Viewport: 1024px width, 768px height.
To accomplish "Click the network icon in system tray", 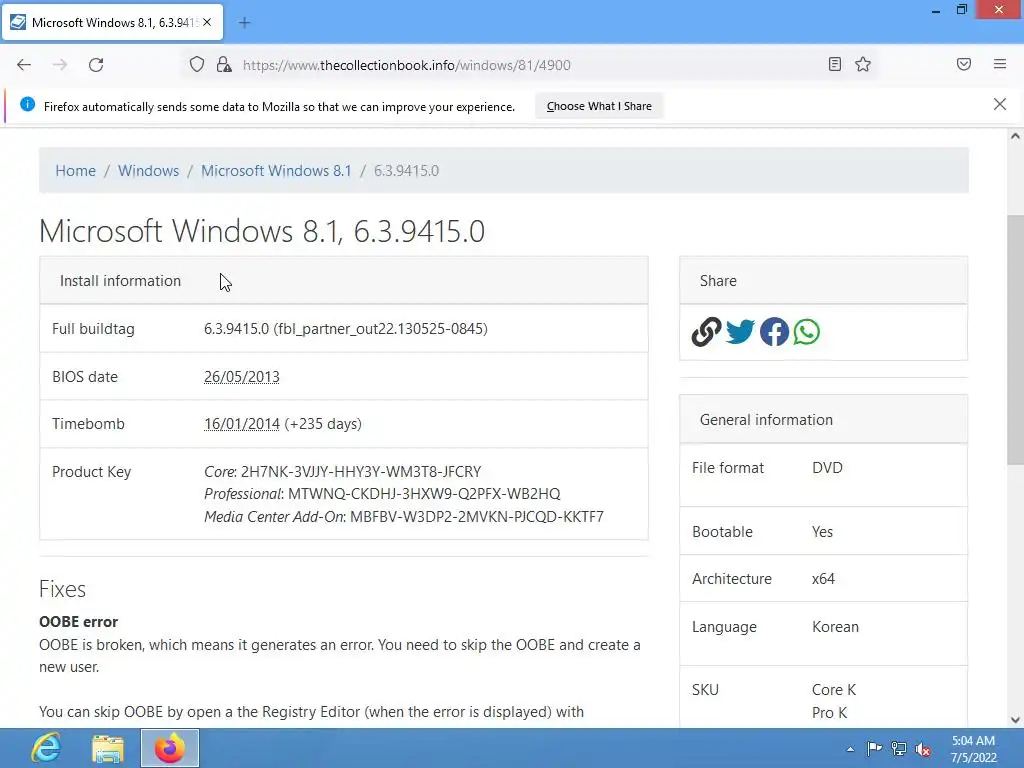I will pos(899,749).
